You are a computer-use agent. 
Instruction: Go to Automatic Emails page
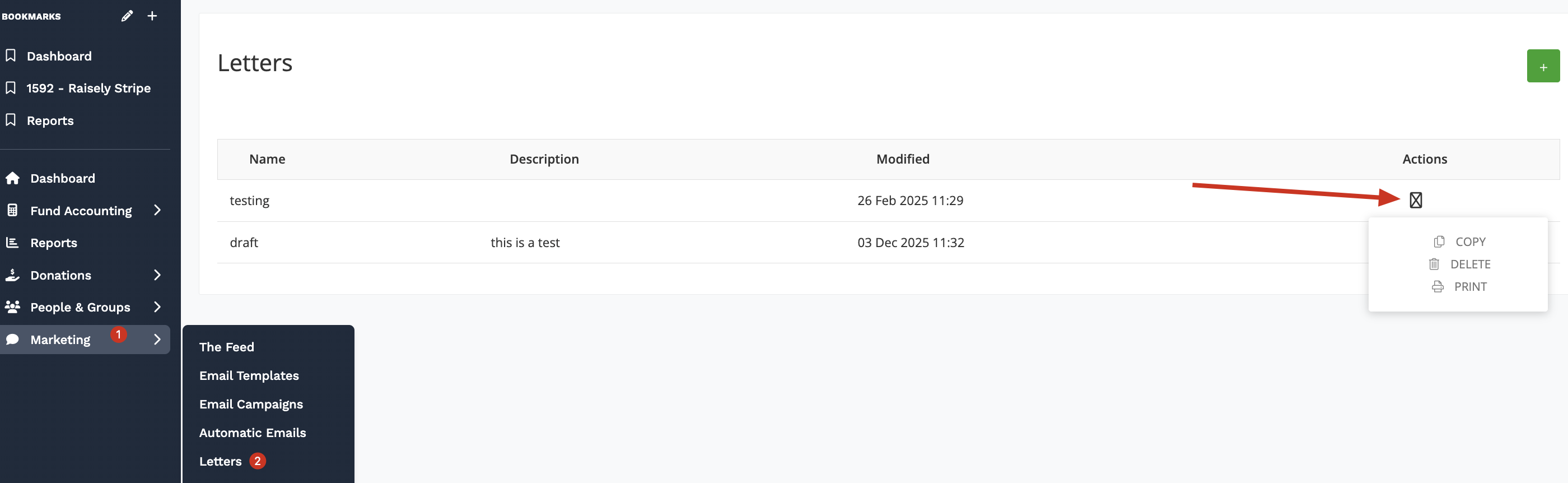[252, 433]
